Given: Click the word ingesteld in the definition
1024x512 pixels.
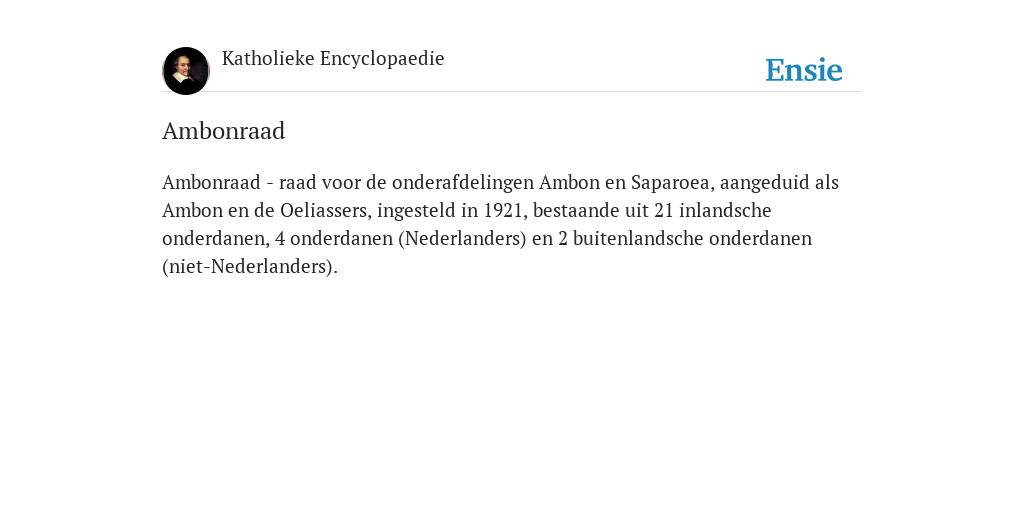Looking at the screenshot, I should [419, 210].
